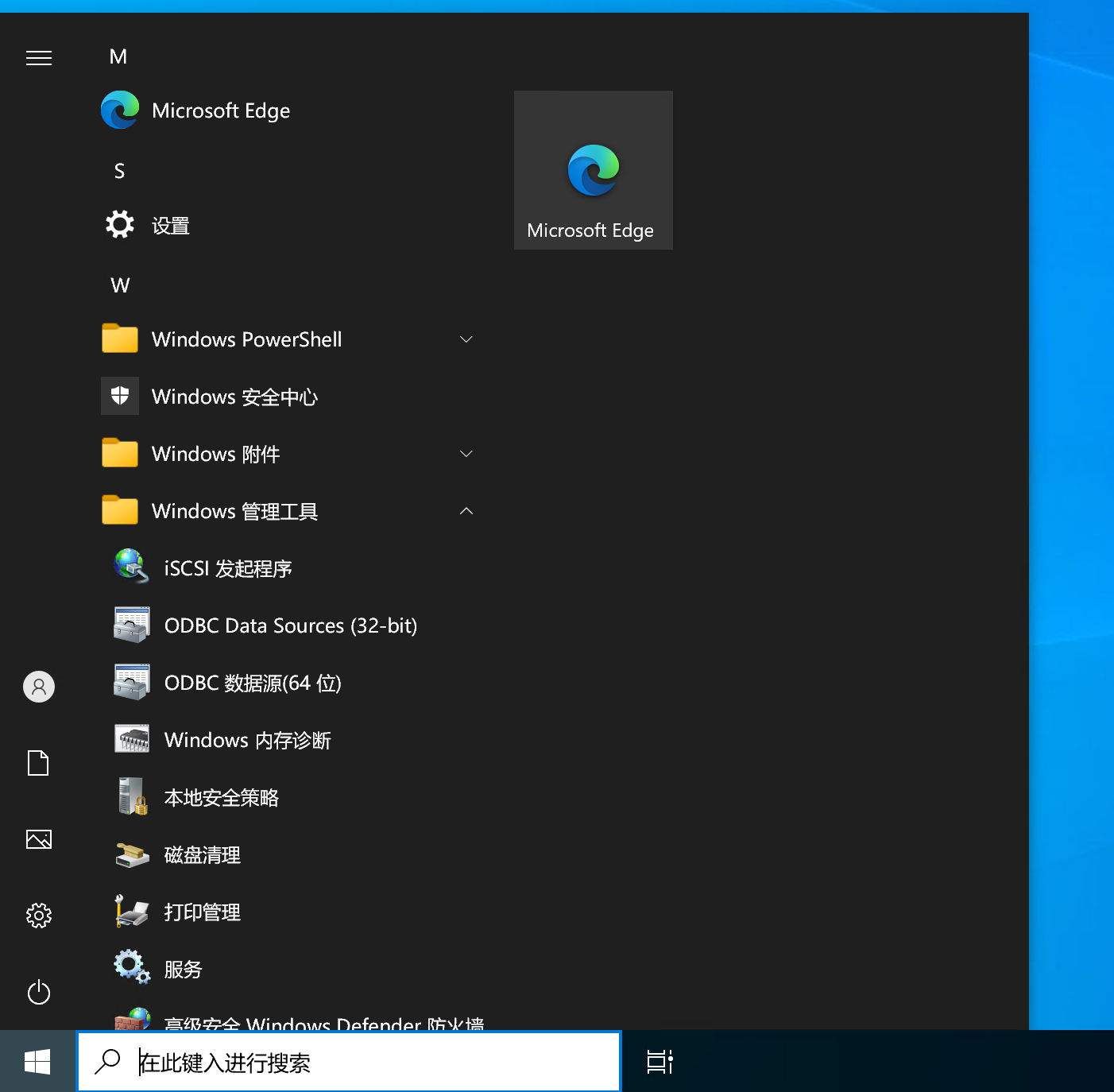The image size is (1114, 1092).
Task: Click the Microsoft Edge list entry text
Action: tap(221, 110)
